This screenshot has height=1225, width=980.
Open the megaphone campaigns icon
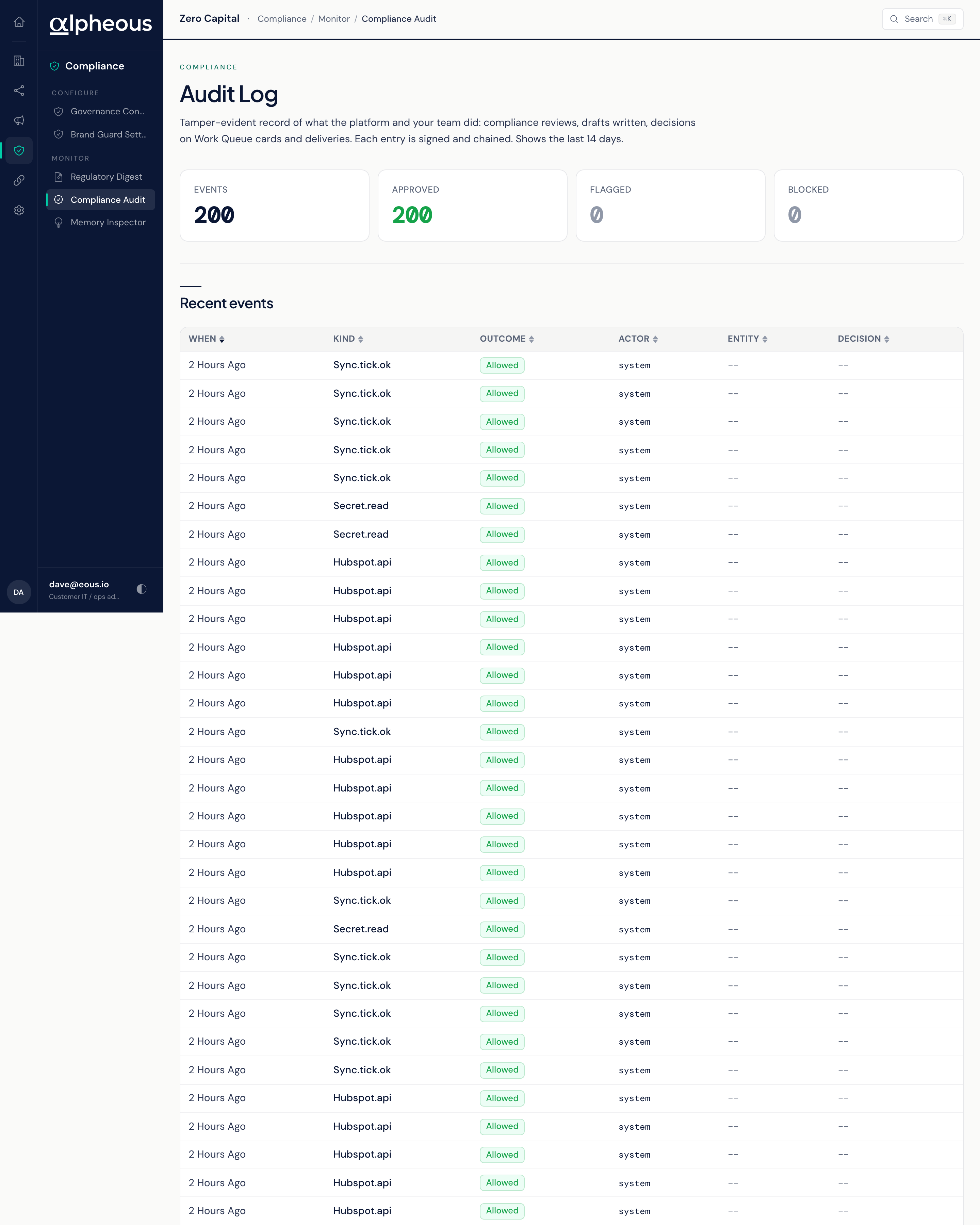tap(19, 120)
